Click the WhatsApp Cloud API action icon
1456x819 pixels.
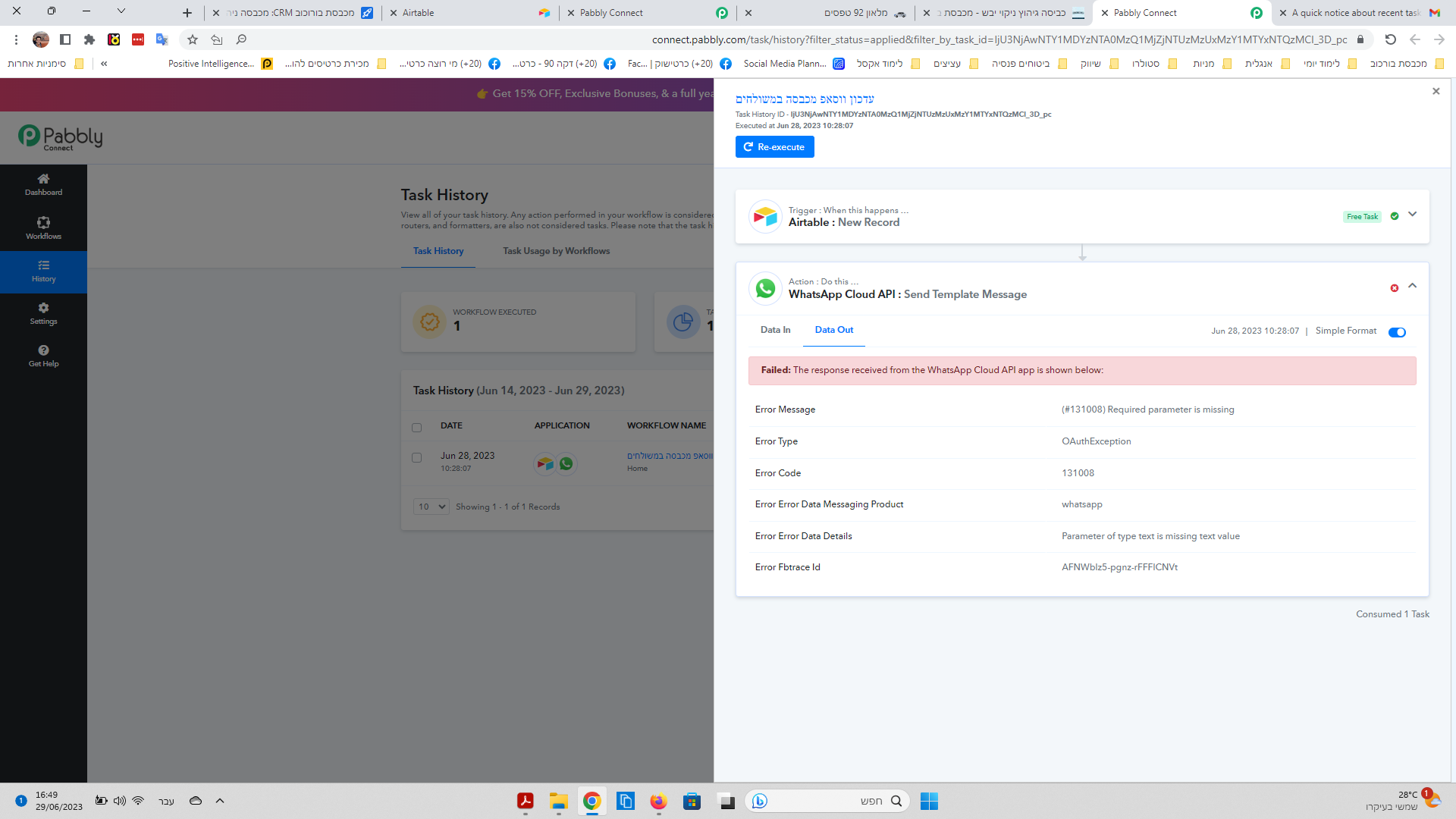[x=765, y=289]
